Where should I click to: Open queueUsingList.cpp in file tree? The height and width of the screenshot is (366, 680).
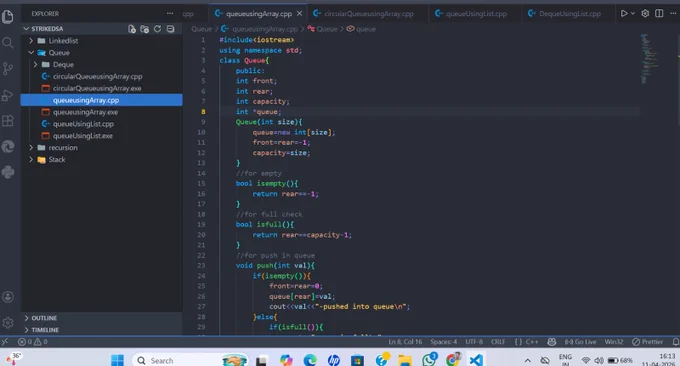pos(83,124)
